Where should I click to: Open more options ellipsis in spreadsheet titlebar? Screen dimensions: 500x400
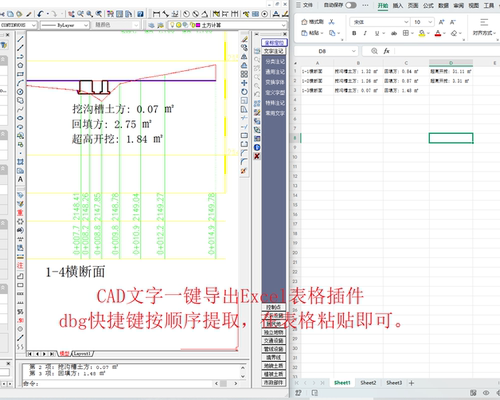click(x=365, y=5)
